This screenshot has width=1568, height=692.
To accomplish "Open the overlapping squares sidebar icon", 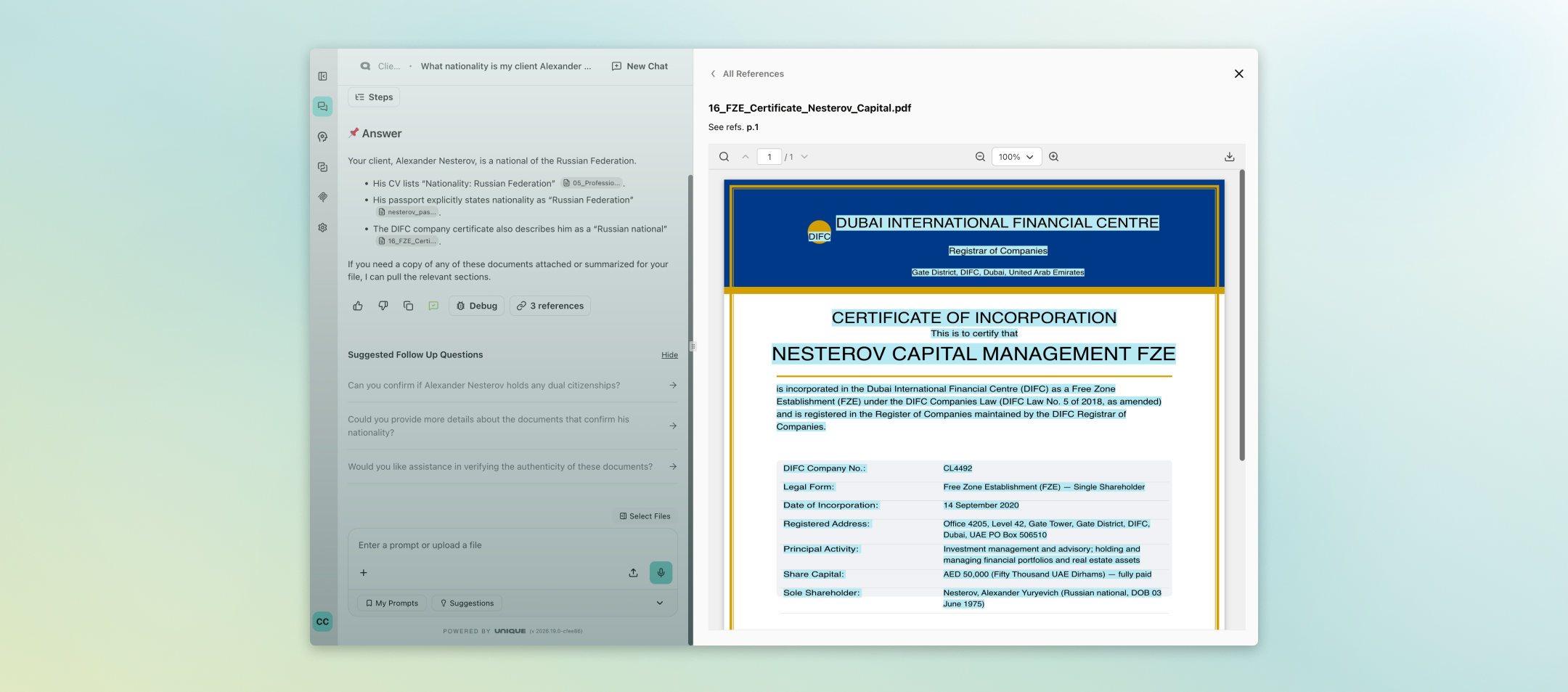I will tap(322, 167).
